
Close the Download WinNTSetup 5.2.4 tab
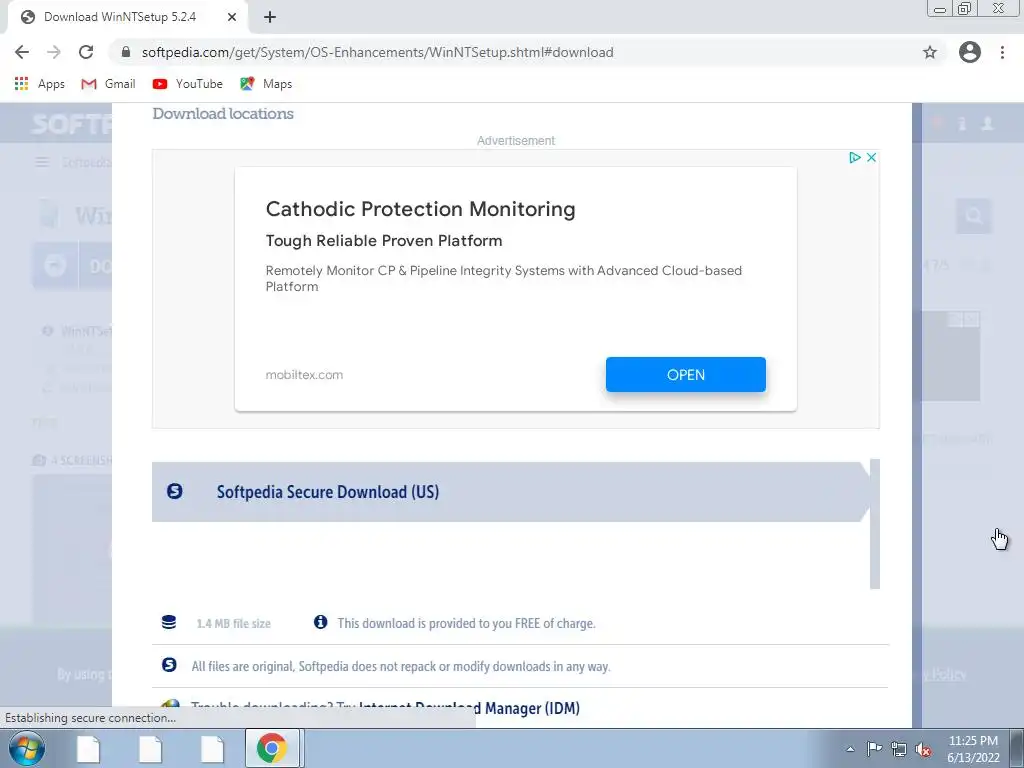coord(232,17)
